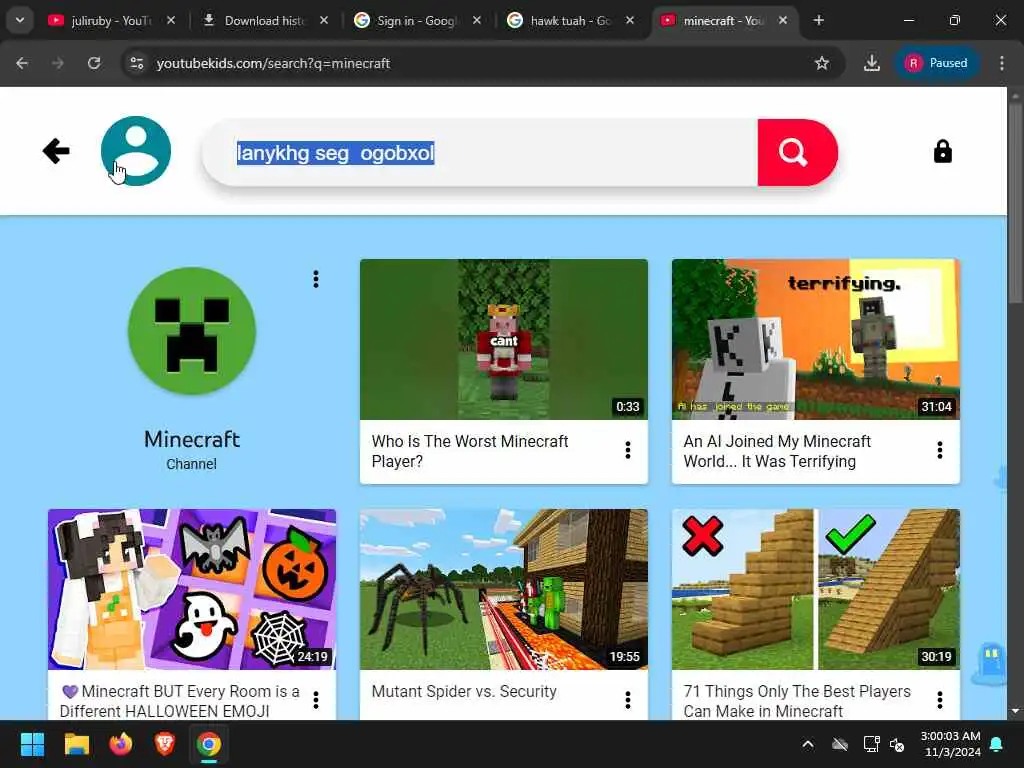Viewport: 1024px width, 768px height.
Task: Open title Minecraft BUT Every Room is a
Action: (x=180, y=701)
